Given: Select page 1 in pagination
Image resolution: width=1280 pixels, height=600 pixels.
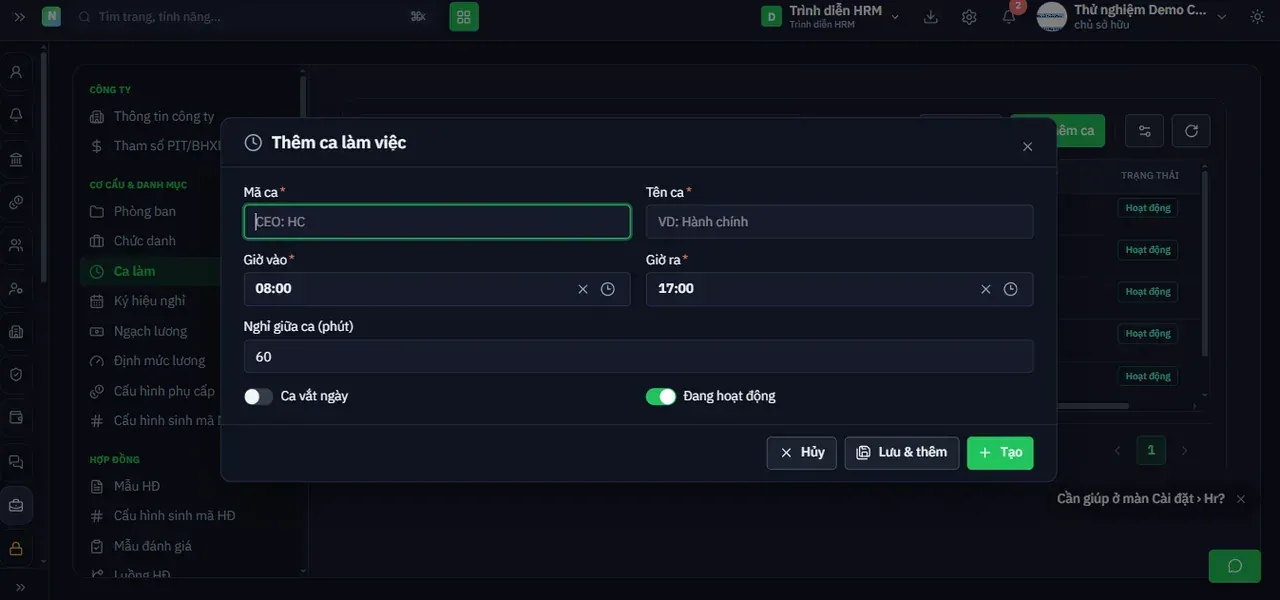Looking at the screenshot, I should click(1151, 451).
